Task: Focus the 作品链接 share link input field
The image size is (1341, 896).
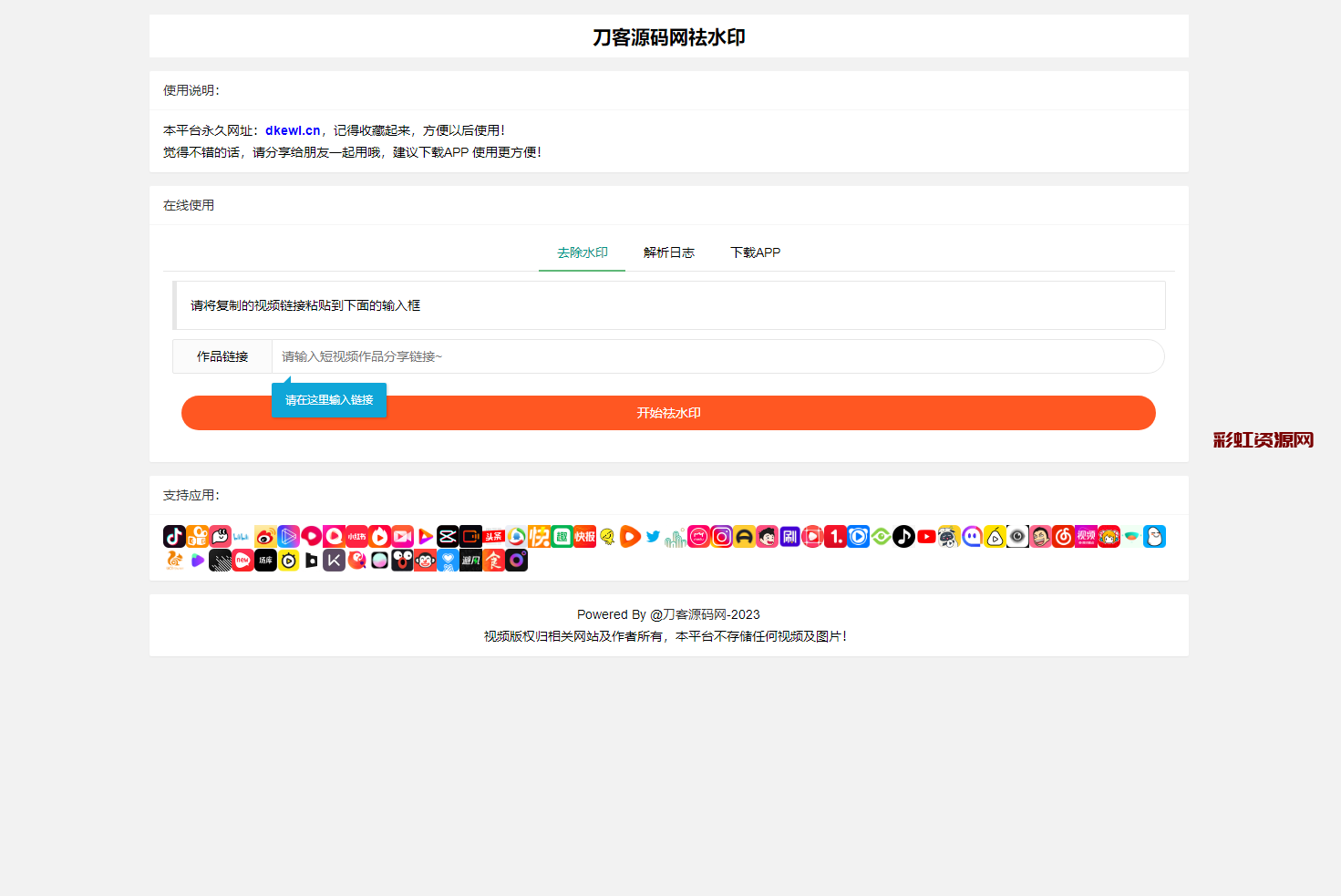Action: [717, 356]
